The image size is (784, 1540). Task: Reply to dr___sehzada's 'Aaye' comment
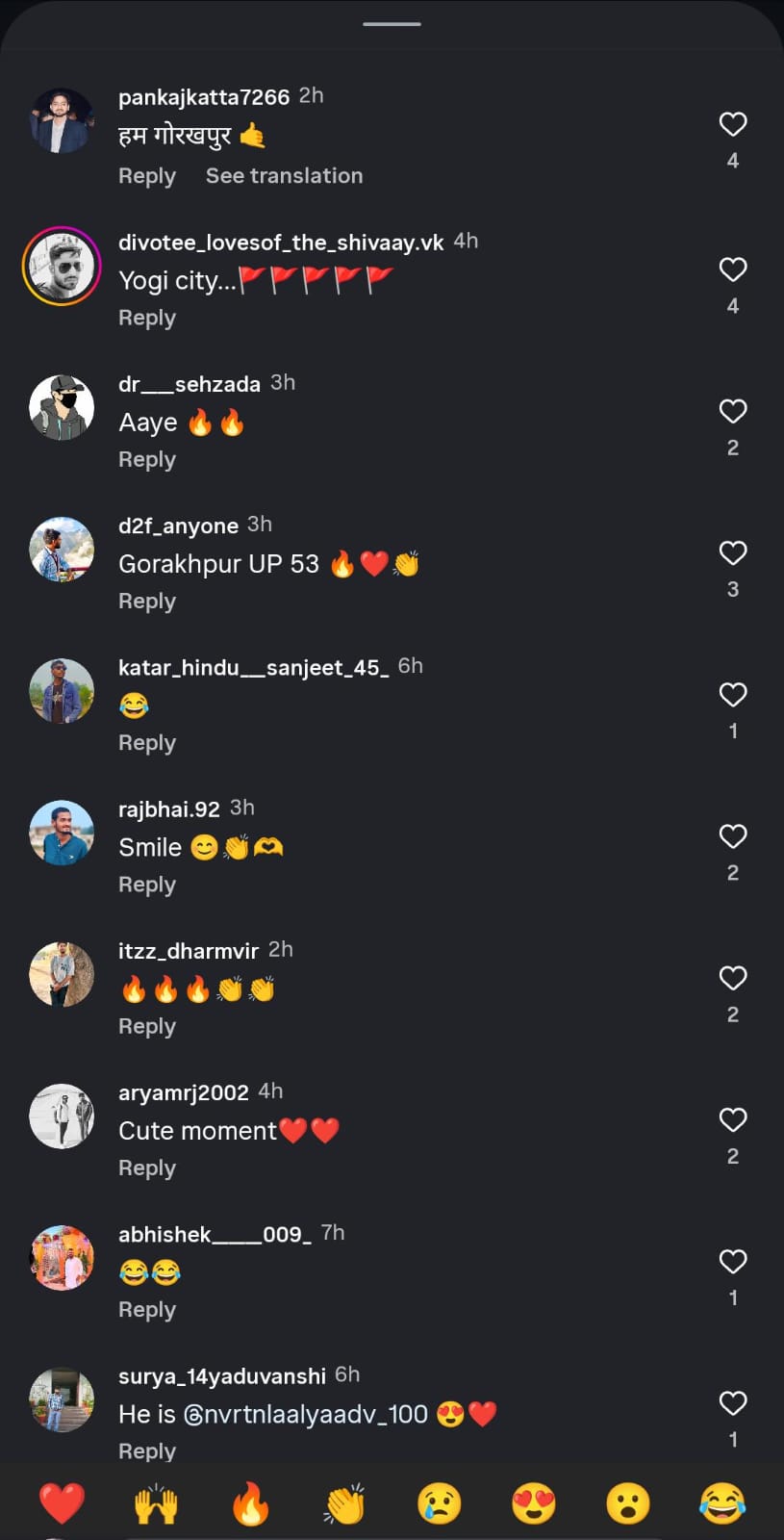click(147, 460)
